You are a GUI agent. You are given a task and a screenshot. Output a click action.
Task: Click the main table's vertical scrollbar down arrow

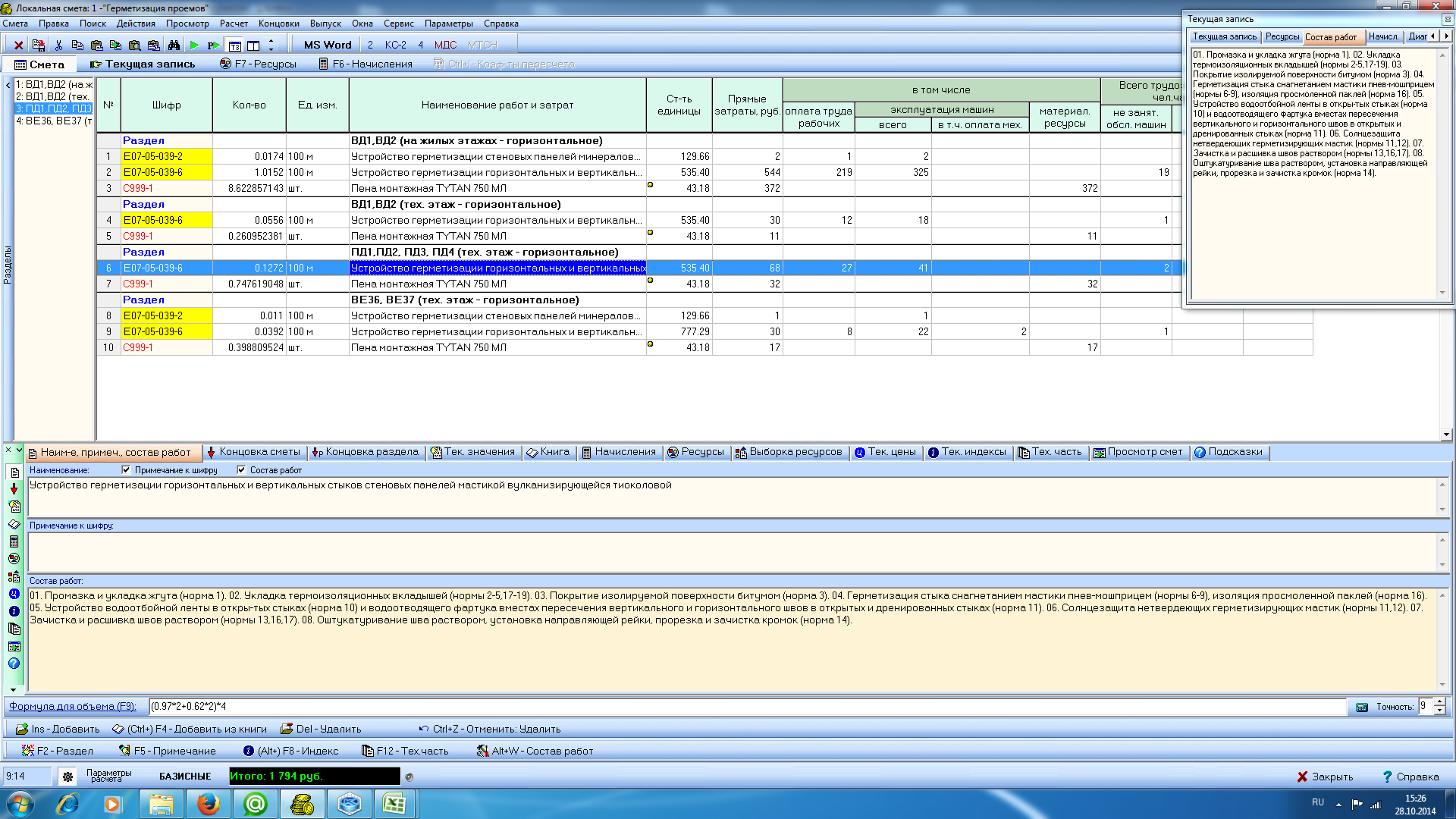[x=1446, y=435]
